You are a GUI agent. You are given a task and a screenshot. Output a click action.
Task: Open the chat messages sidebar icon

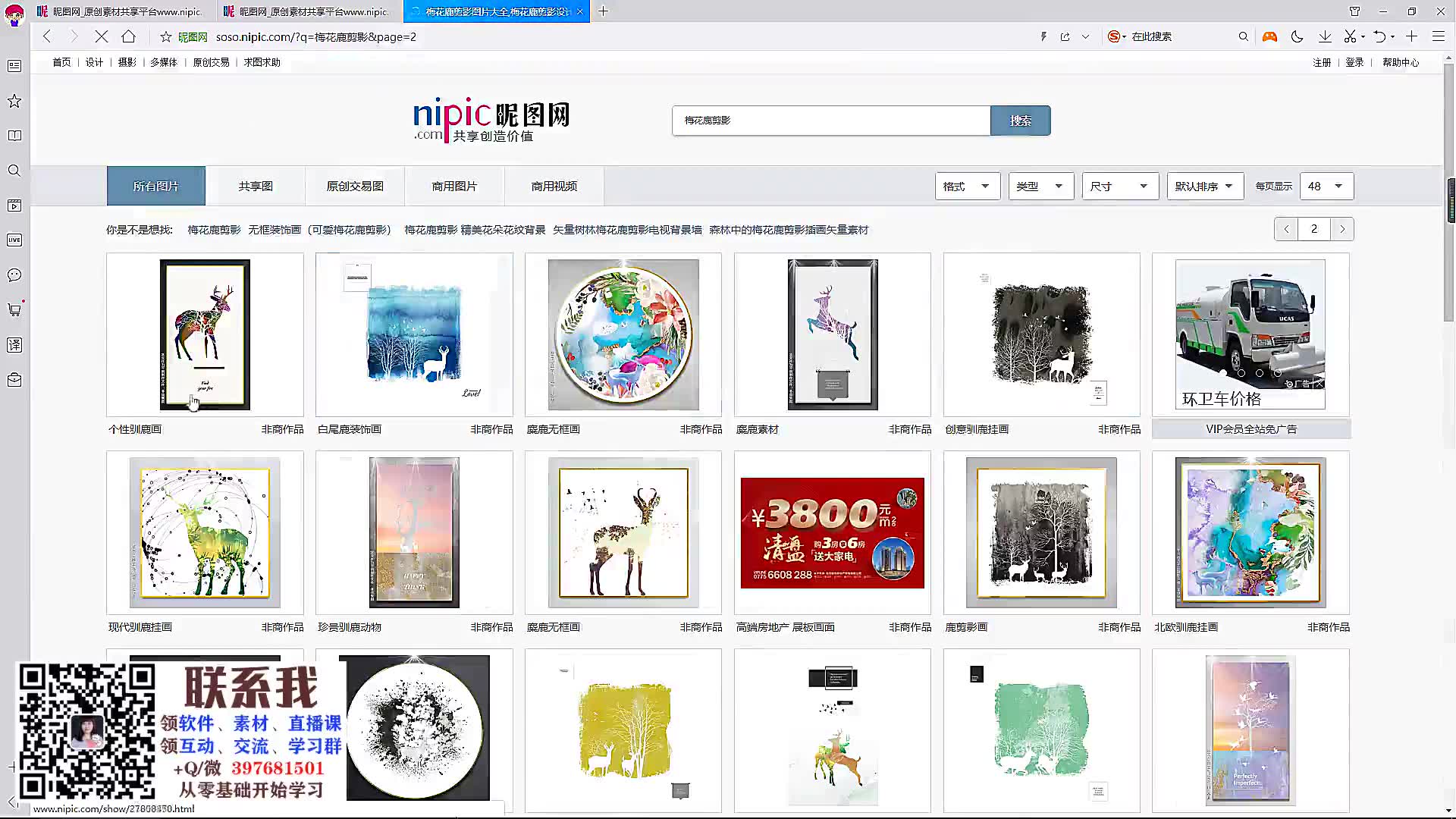pyautogui.click(x=14, y=275)
